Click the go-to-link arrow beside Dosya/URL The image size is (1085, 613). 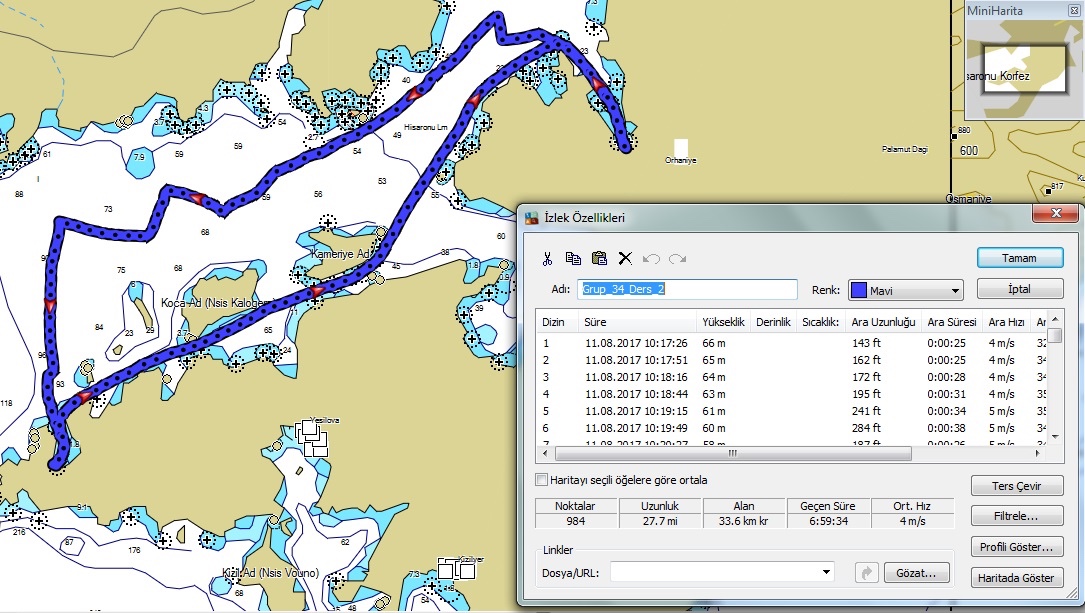coord(866,573)
